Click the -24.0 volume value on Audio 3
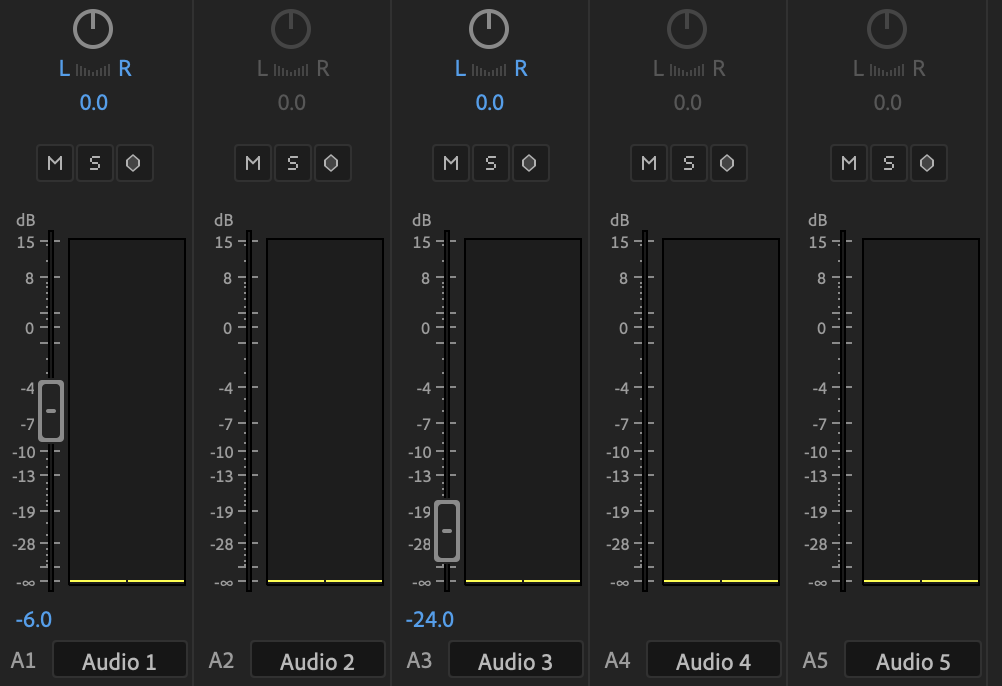Image resolution: width=1002 pixels, height=686 pixels. click(430, 619)
